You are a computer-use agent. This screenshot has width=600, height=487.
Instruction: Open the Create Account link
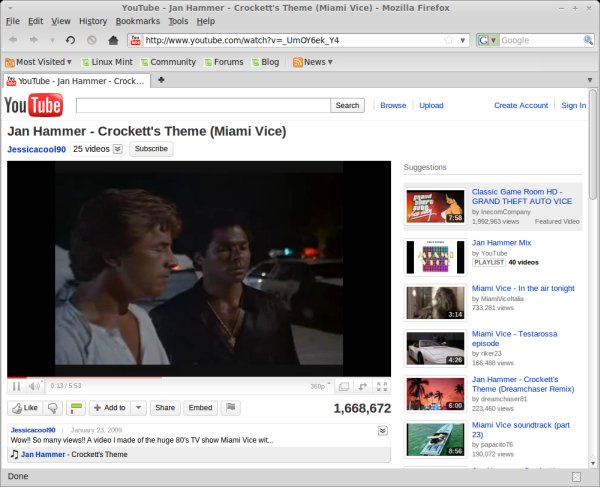coord(520,105)
